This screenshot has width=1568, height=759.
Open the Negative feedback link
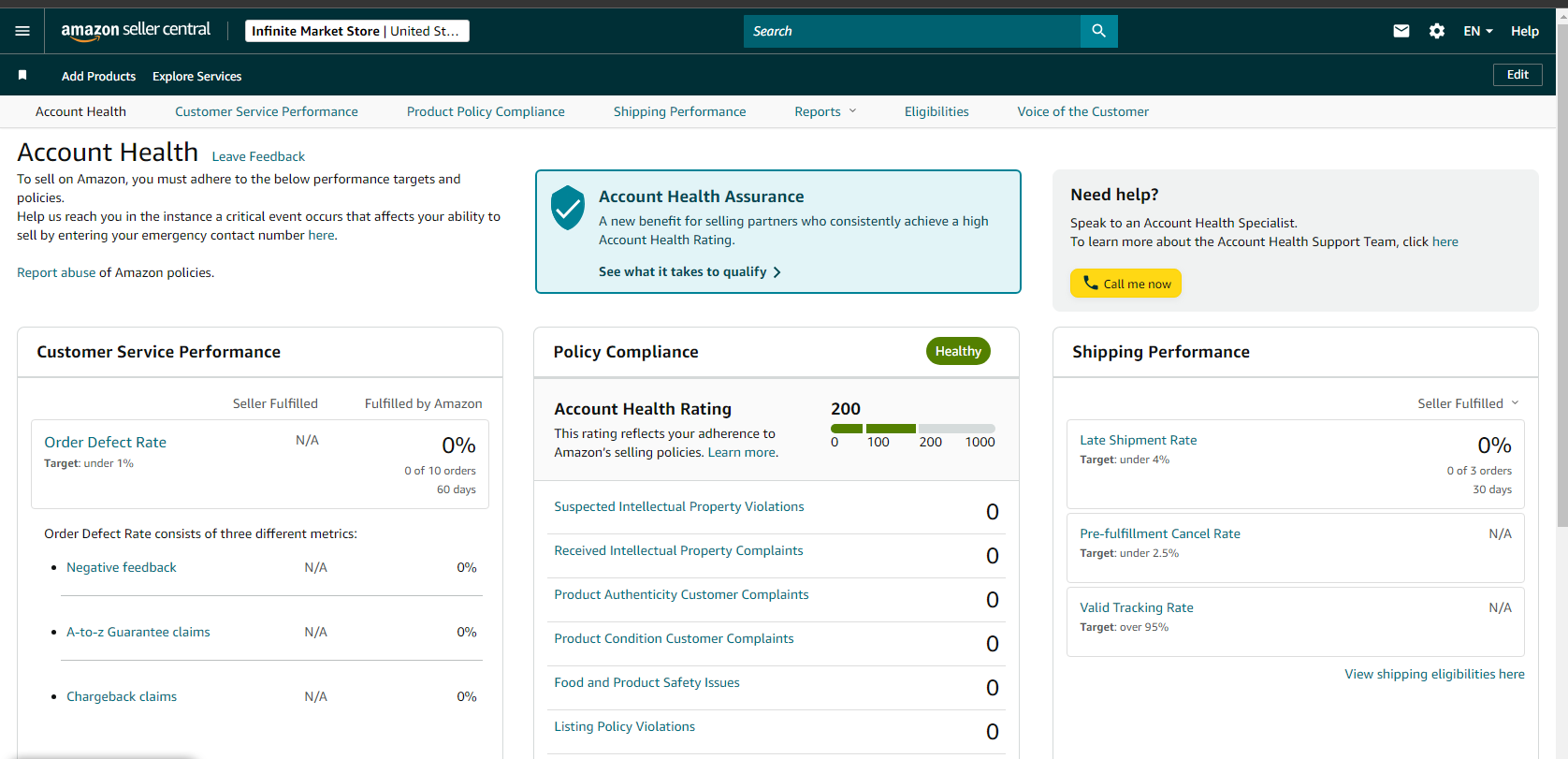click(122, 567)
